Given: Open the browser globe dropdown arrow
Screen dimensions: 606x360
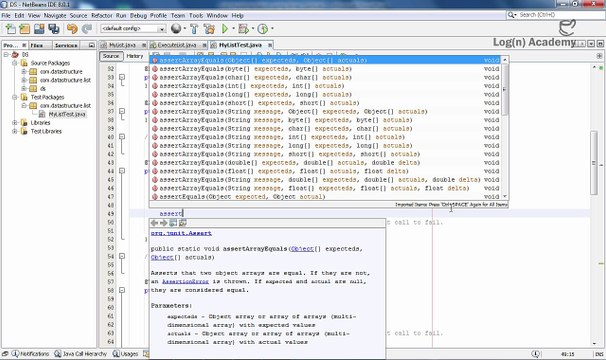Looking at the screenshot, I should tap(184, 29).
